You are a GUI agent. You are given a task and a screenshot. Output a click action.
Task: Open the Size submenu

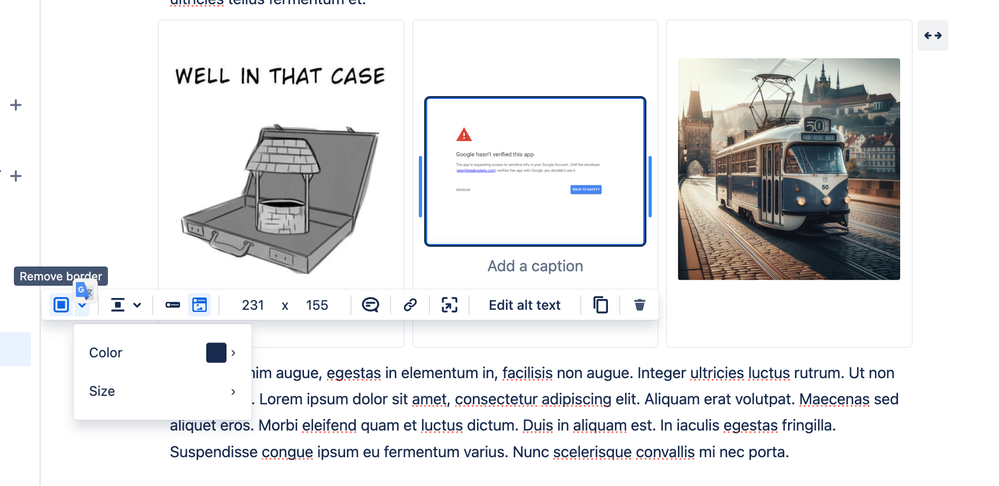click(162, 391)
